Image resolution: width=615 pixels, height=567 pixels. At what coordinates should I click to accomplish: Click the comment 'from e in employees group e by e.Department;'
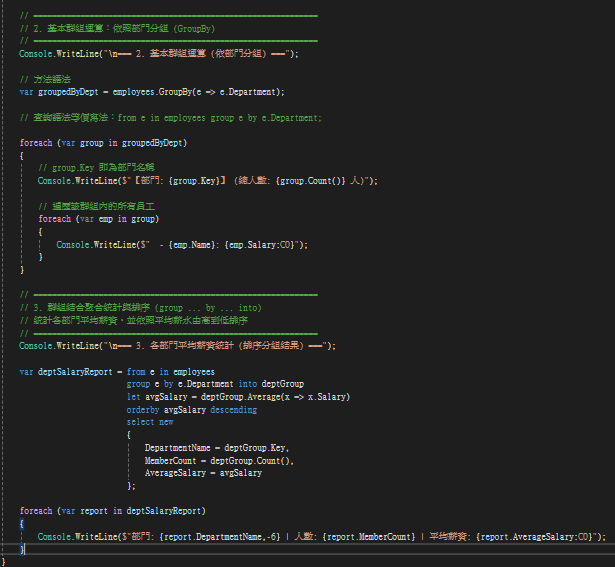click(x=220, y=118)
